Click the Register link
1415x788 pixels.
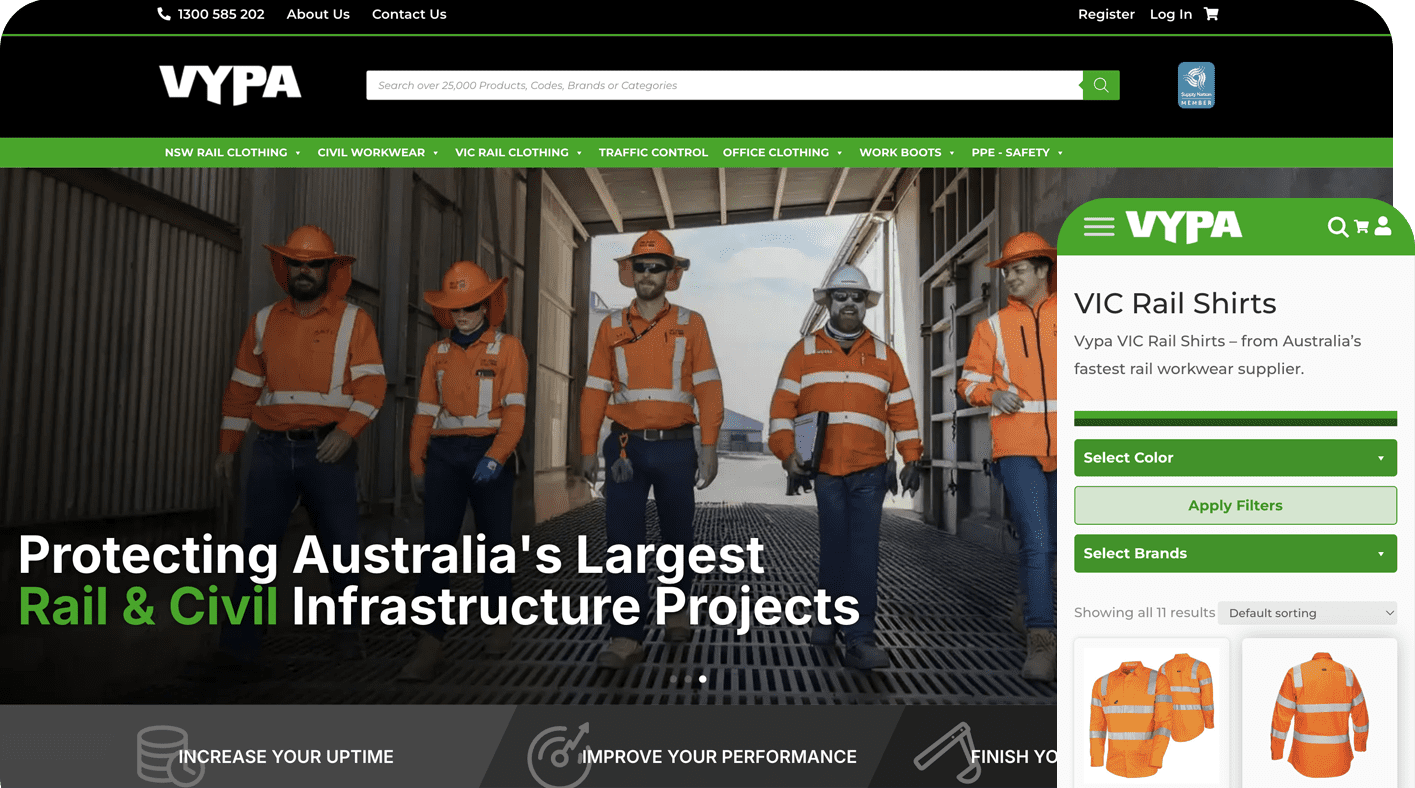(x=1106, y=14)
